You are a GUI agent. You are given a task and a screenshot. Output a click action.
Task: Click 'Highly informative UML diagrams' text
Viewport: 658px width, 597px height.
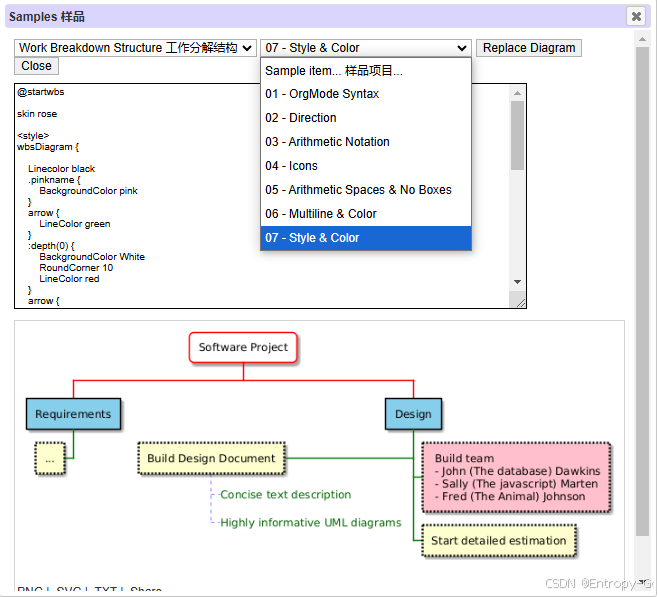[311, 523]
